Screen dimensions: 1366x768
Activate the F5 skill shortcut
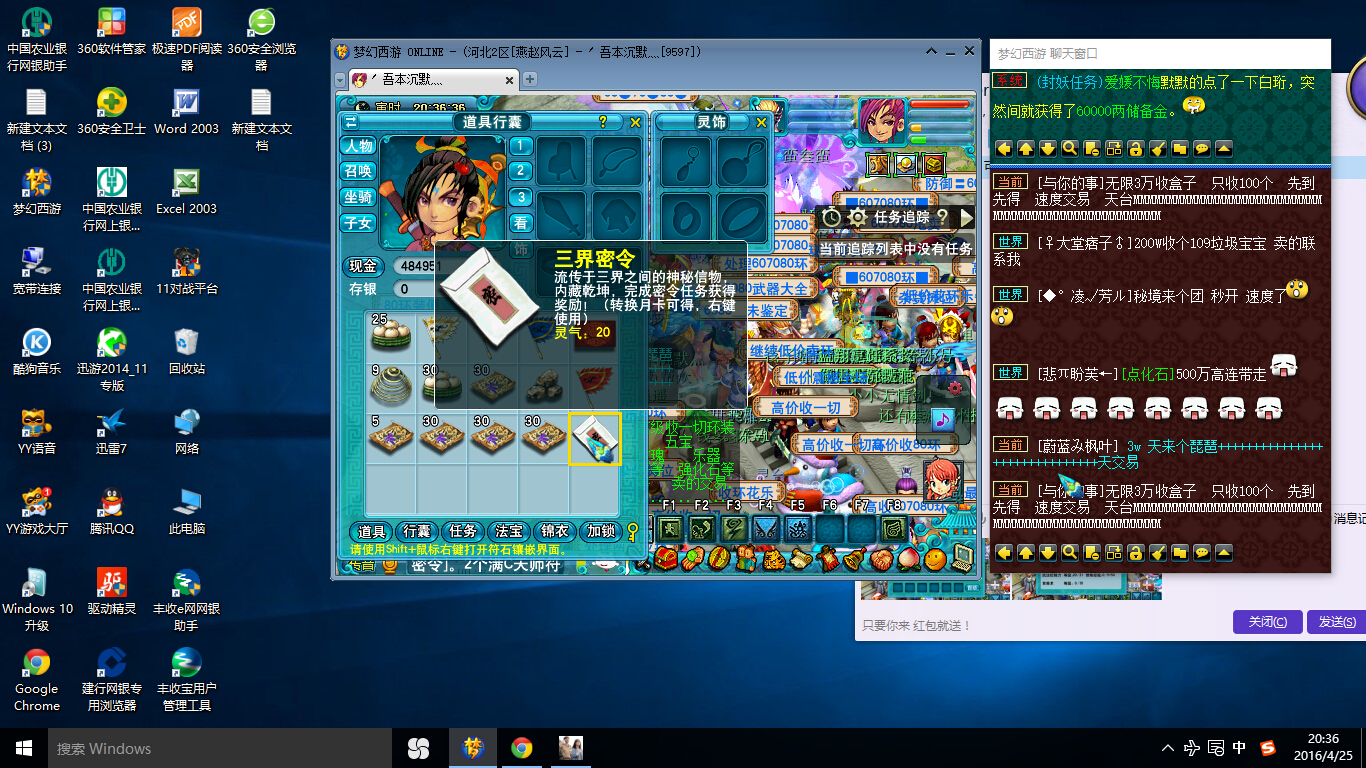[x=797, y=529]
